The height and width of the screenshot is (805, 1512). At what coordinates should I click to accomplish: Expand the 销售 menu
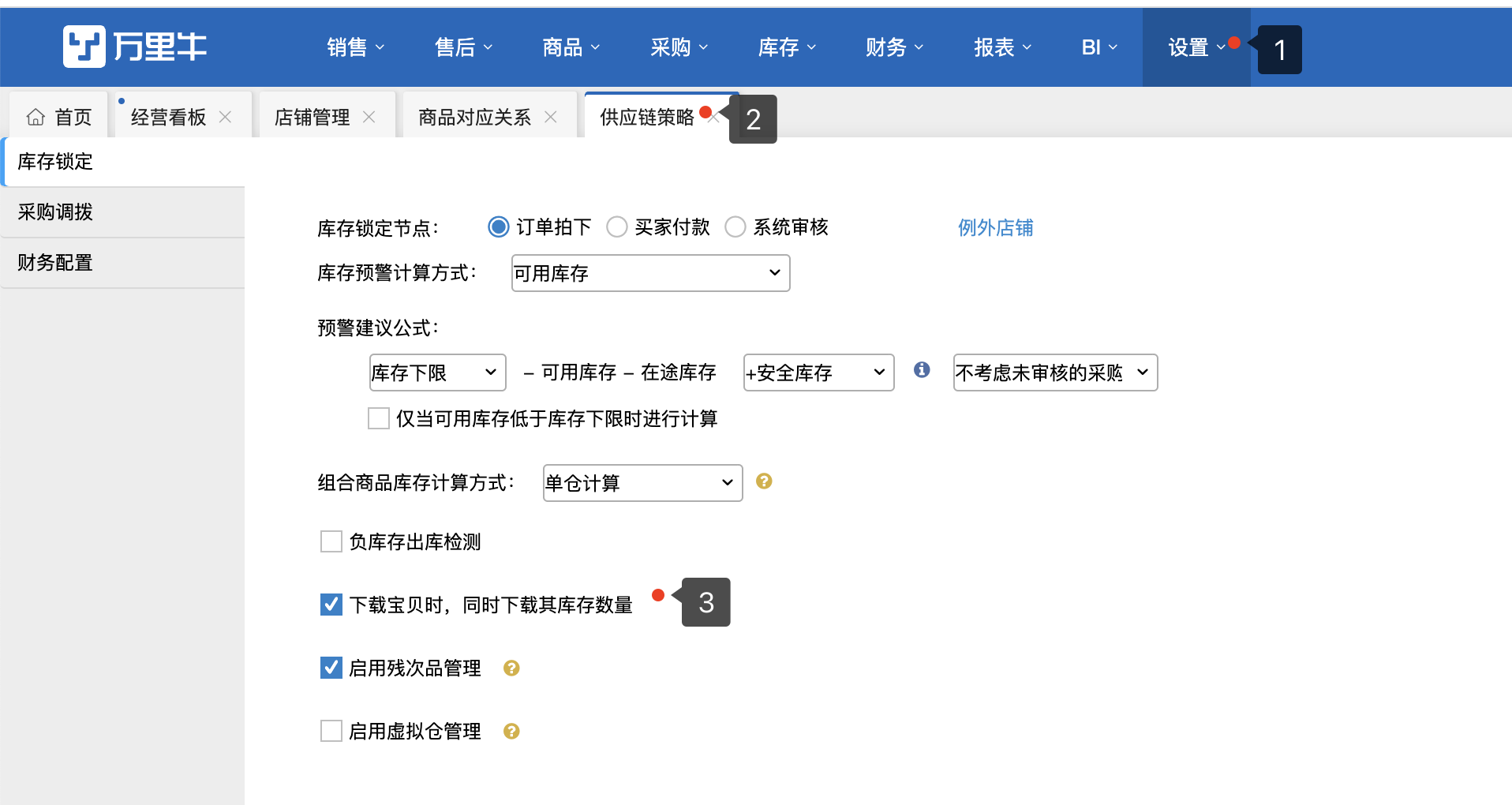click(356, 47)
